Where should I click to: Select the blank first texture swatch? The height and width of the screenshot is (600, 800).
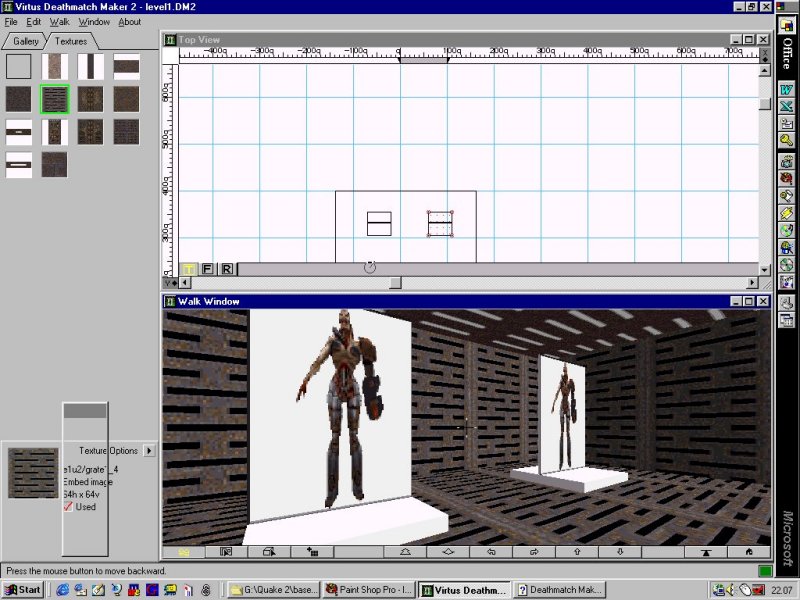pos(19,66)
